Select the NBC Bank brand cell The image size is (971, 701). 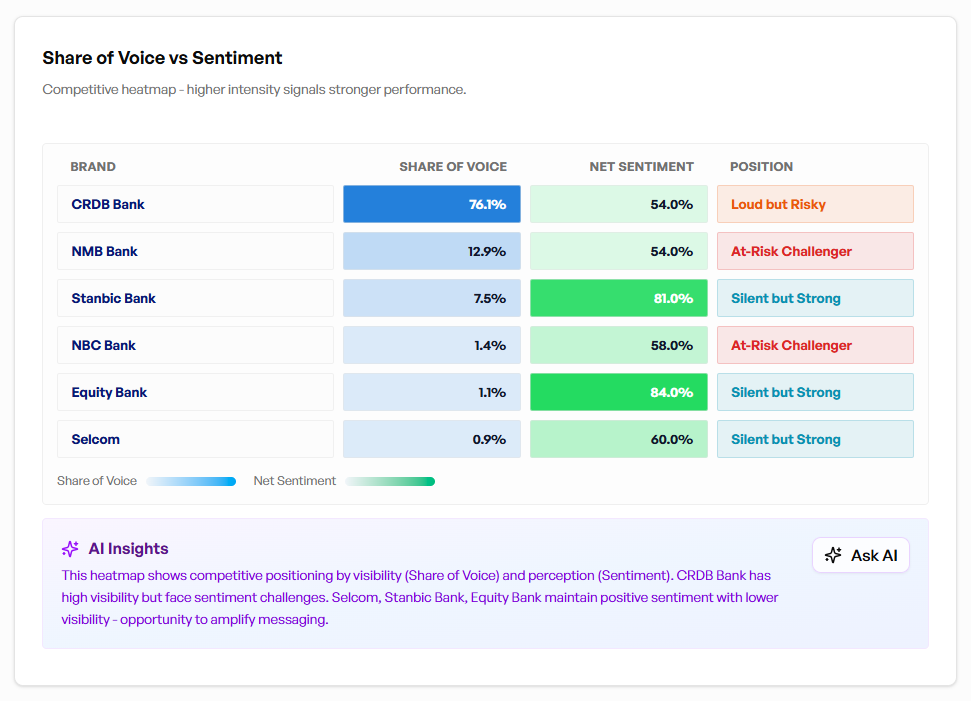point(196,346)
